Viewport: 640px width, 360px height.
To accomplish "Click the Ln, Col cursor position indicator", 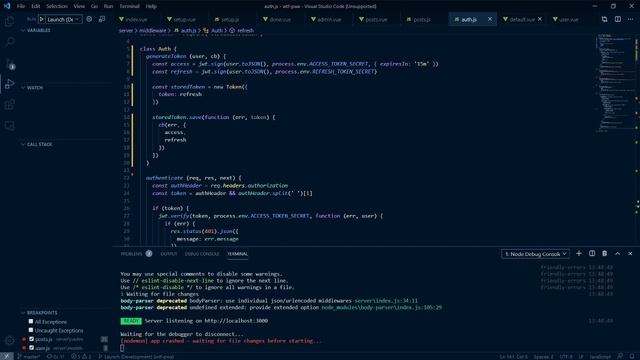I will (513, 356).
